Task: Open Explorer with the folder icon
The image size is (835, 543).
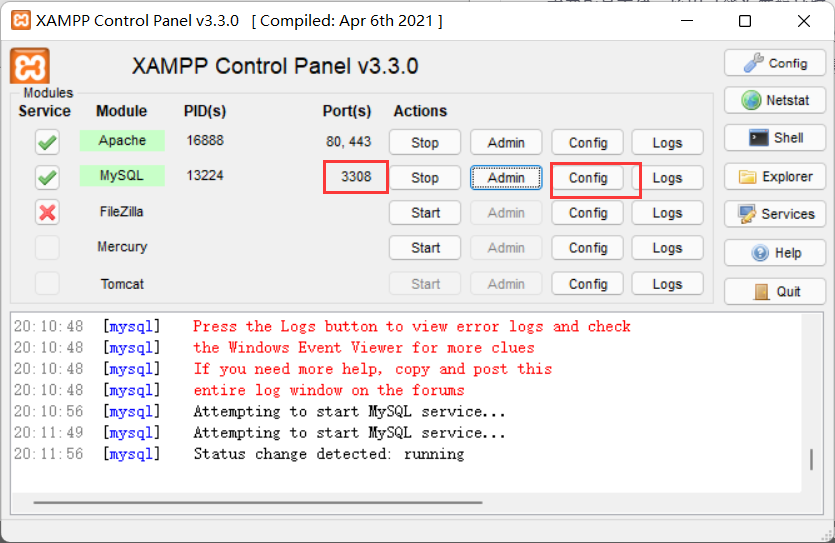Action: [x=775, y=177]
